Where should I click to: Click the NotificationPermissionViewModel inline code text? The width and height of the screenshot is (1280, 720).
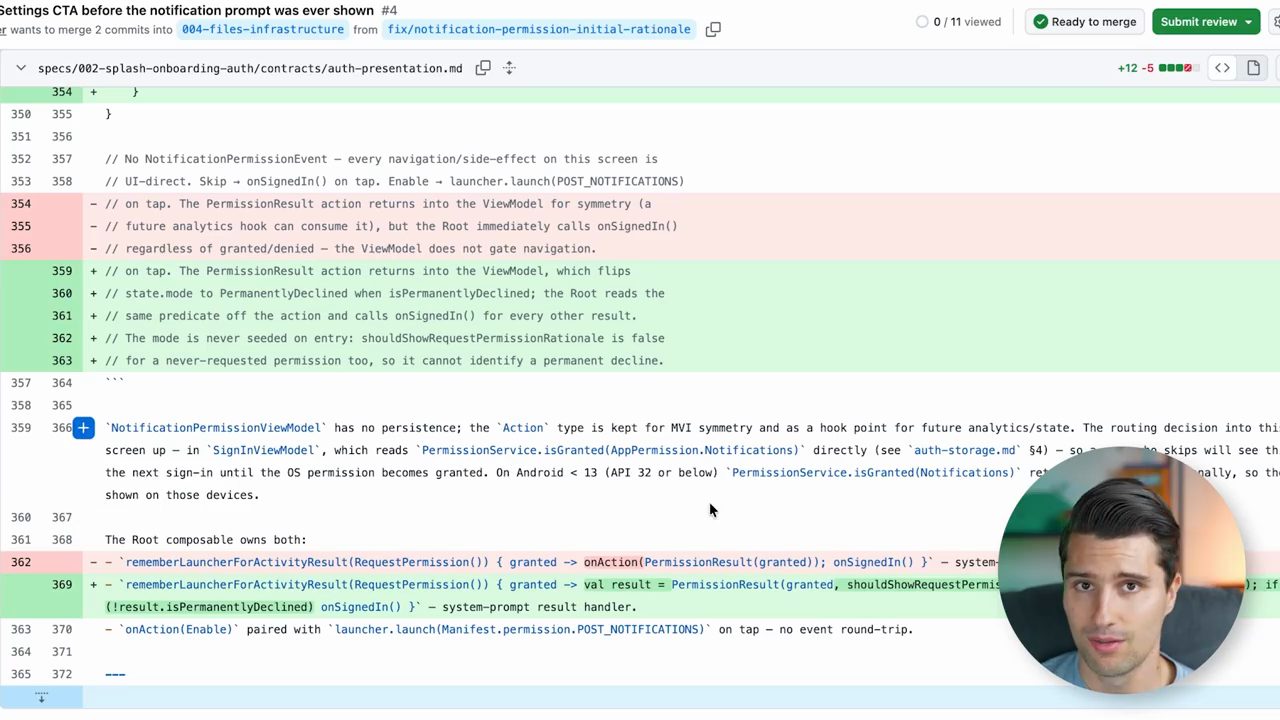coord(216,428)
